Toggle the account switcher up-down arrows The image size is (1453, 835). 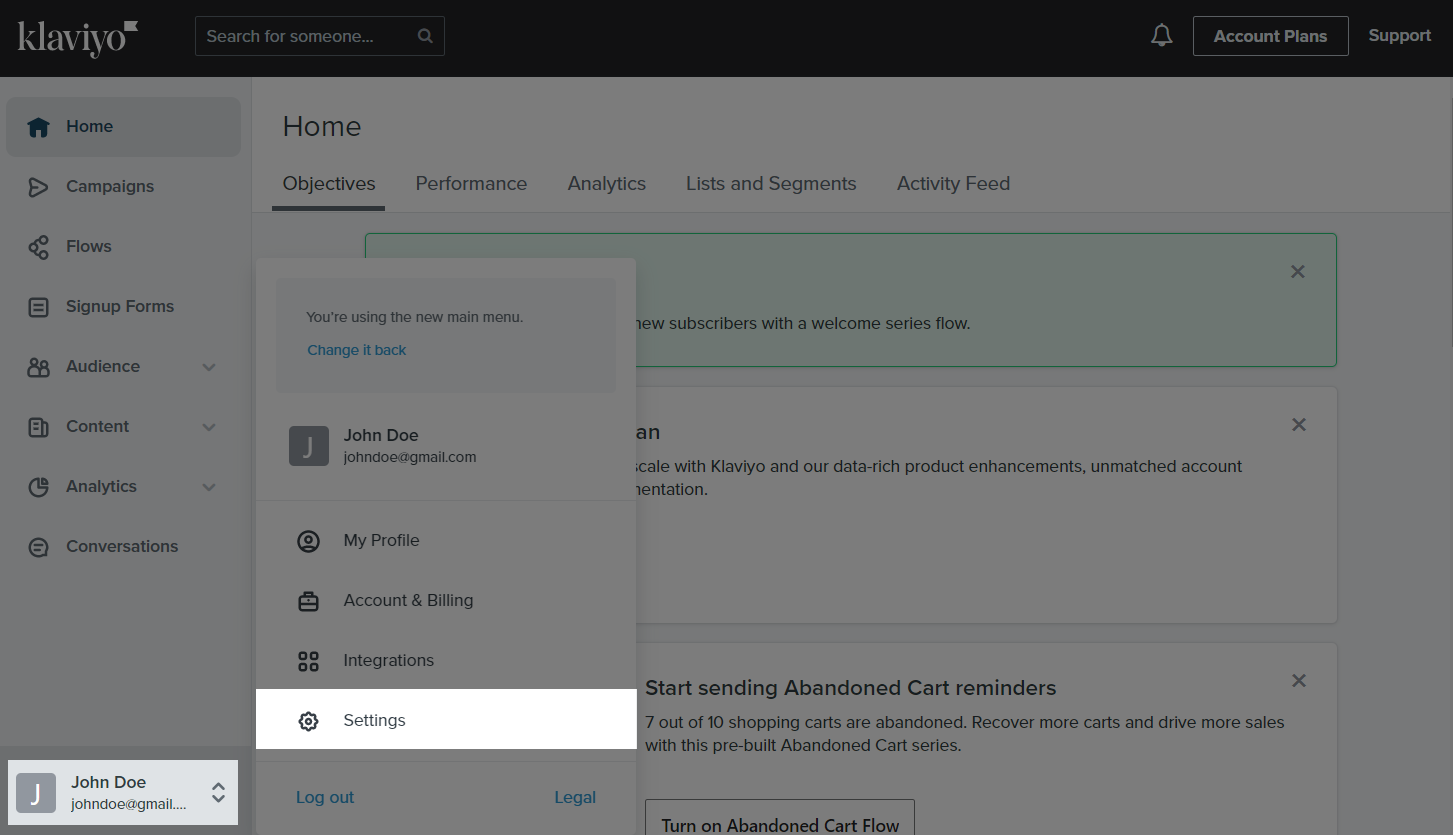(x=218, y=793)
